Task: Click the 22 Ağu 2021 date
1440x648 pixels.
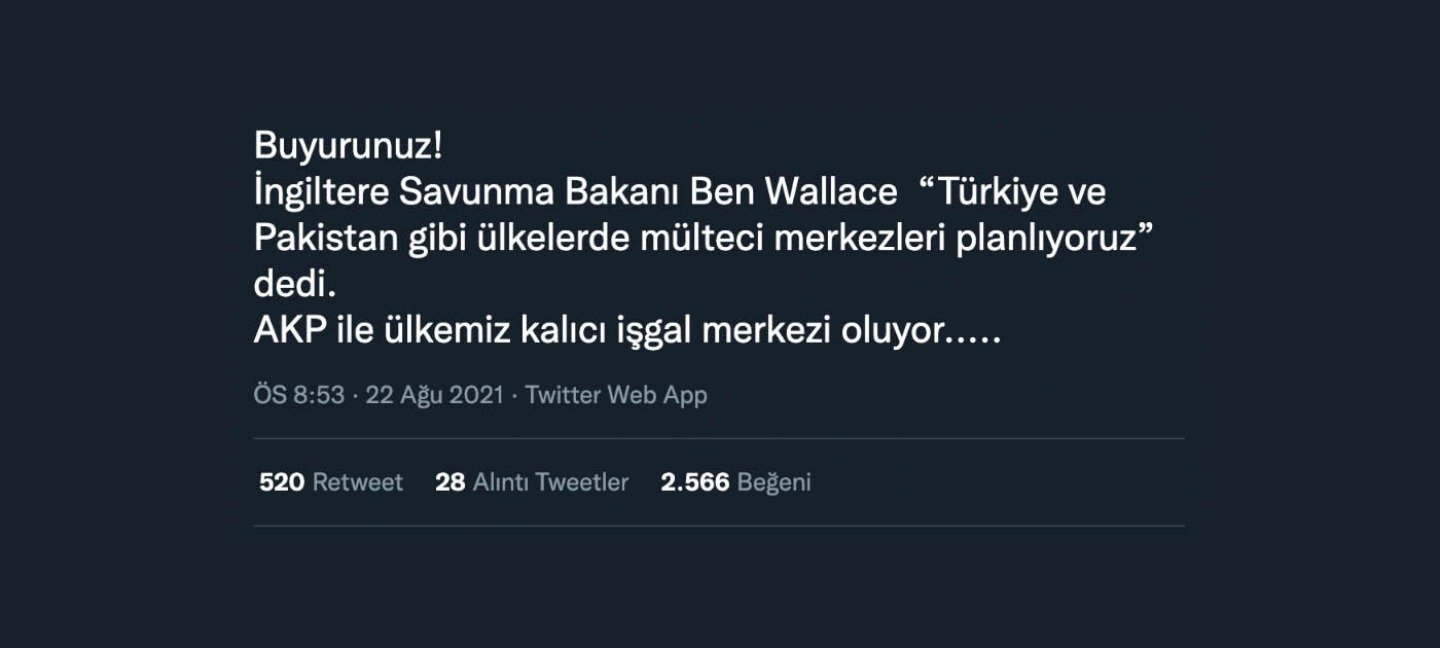Action: [x=434, y=395]
